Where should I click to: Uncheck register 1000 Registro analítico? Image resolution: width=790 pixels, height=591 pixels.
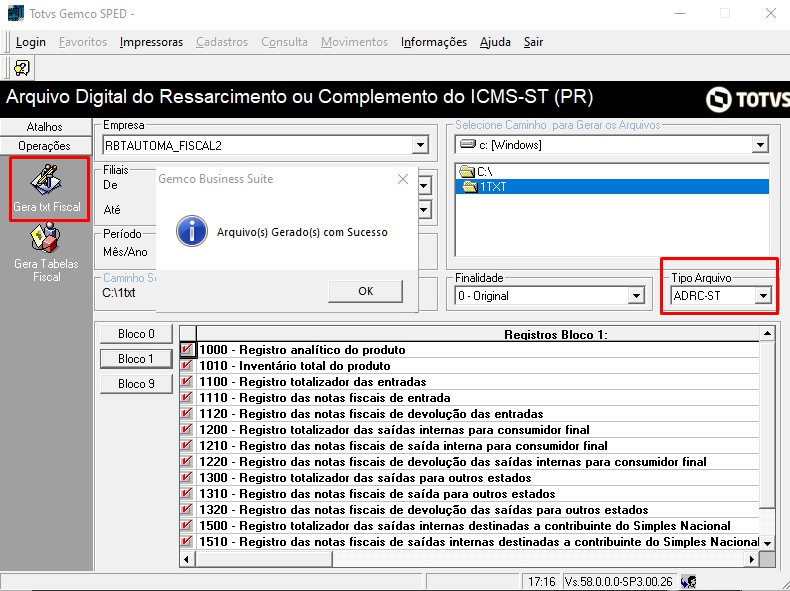186,349
